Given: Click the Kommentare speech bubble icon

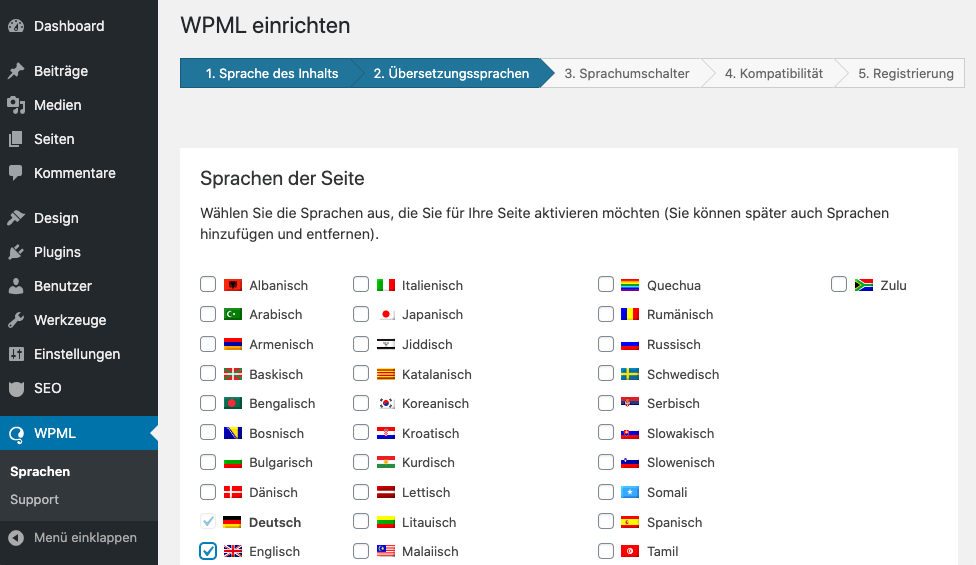Looking at the screenshot, I should [16, 173].
